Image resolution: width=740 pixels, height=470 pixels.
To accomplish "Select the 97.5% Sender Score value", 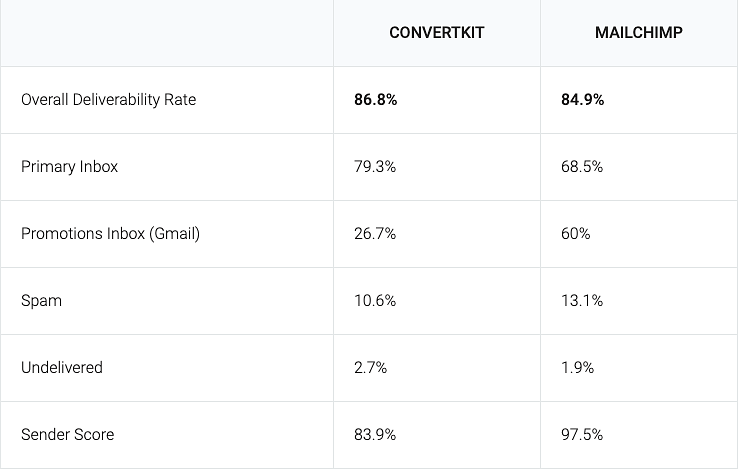I will click(582, 435).
